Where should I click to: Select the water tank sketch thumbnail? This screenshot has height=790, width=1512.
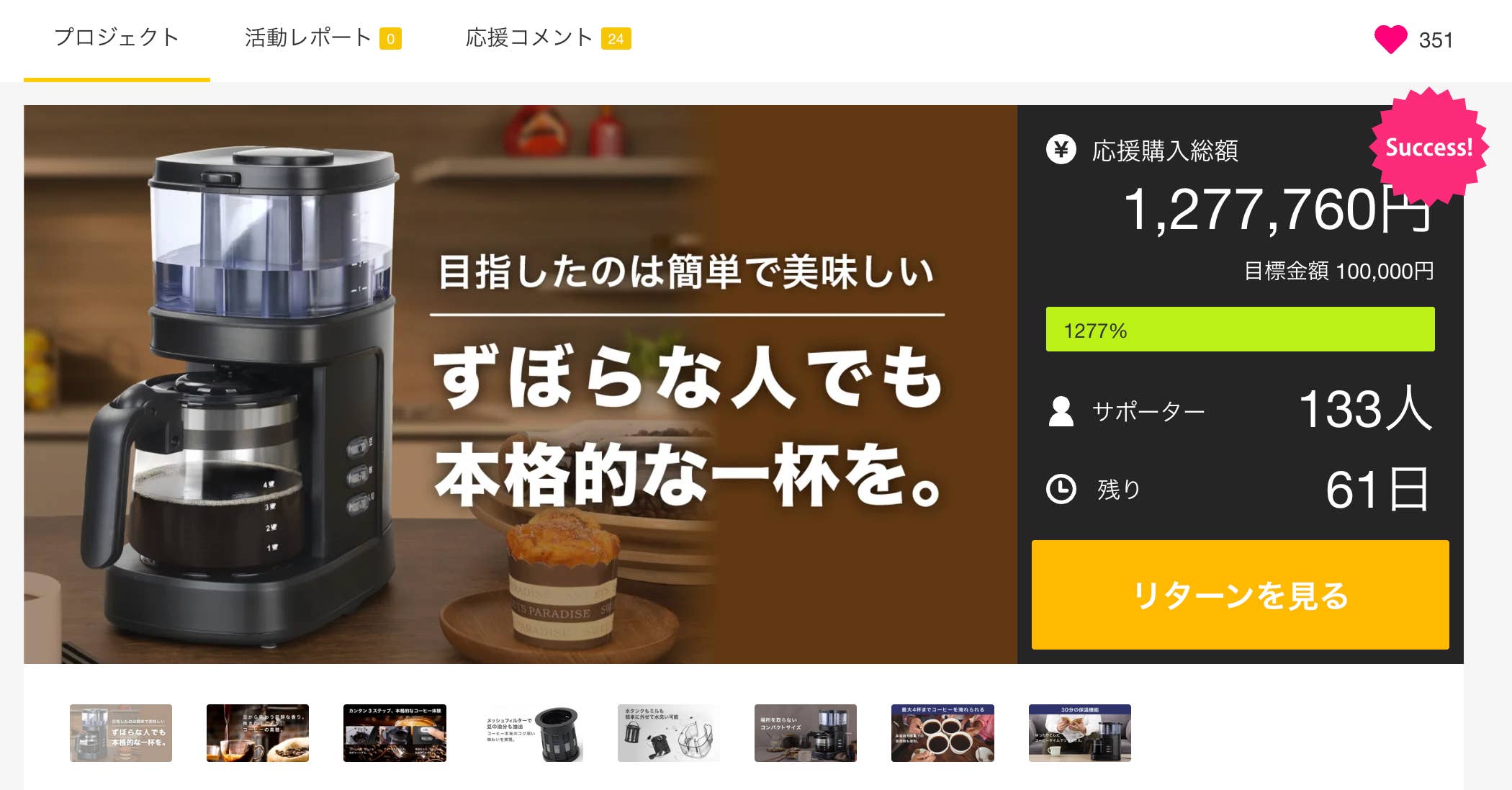tap(669, 733)
